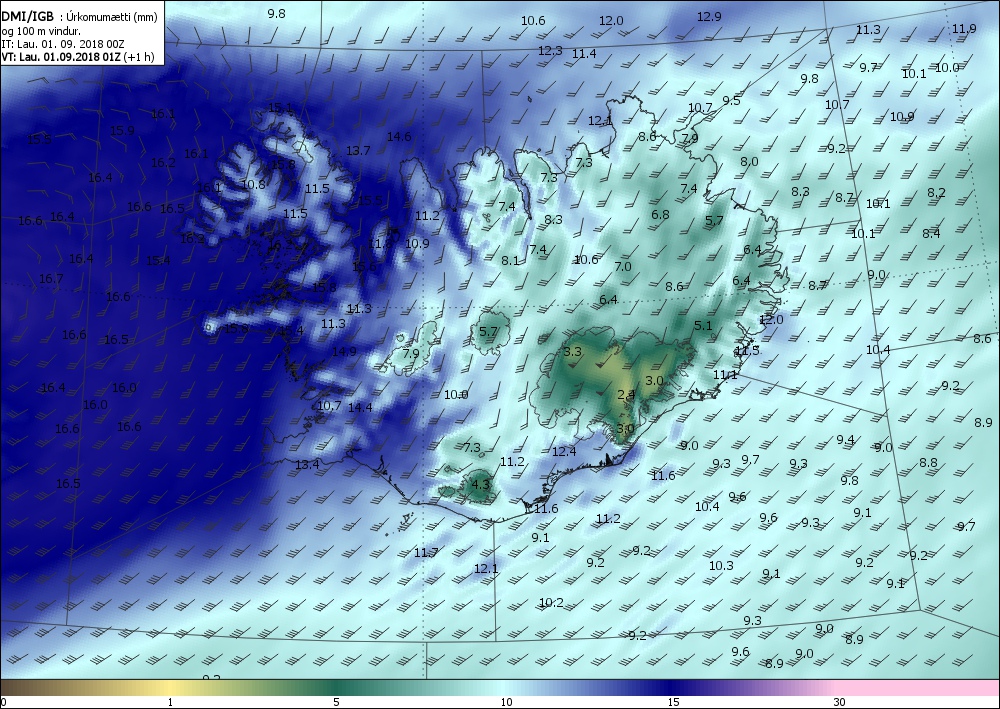Image resolution: width=1000 pixels, height=709 pixels.
Task: Click the 12.9 value at the map top
Action: [x=709, y=17]
